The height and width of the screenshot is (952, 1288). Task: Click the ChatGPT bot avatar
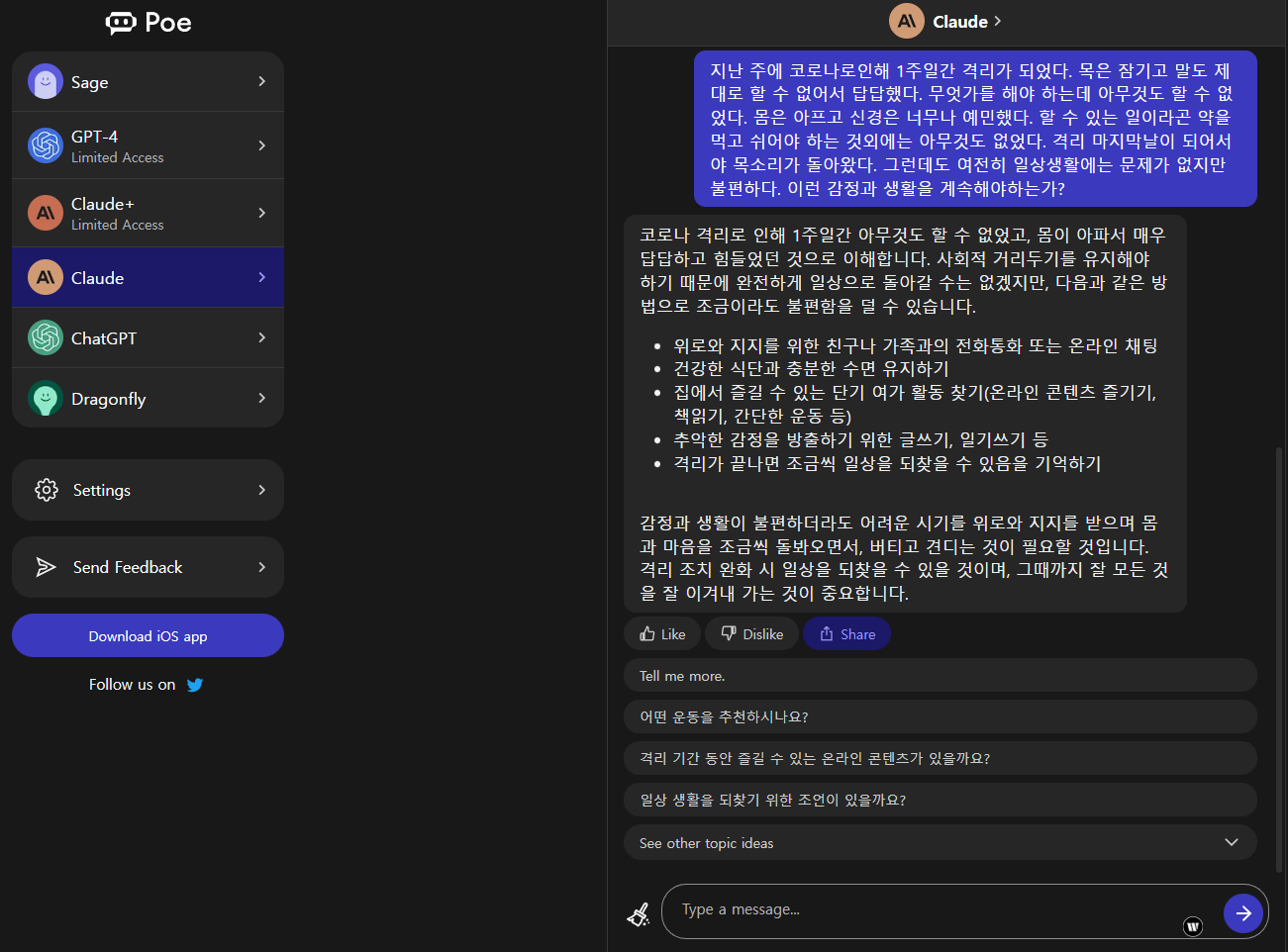46,337
